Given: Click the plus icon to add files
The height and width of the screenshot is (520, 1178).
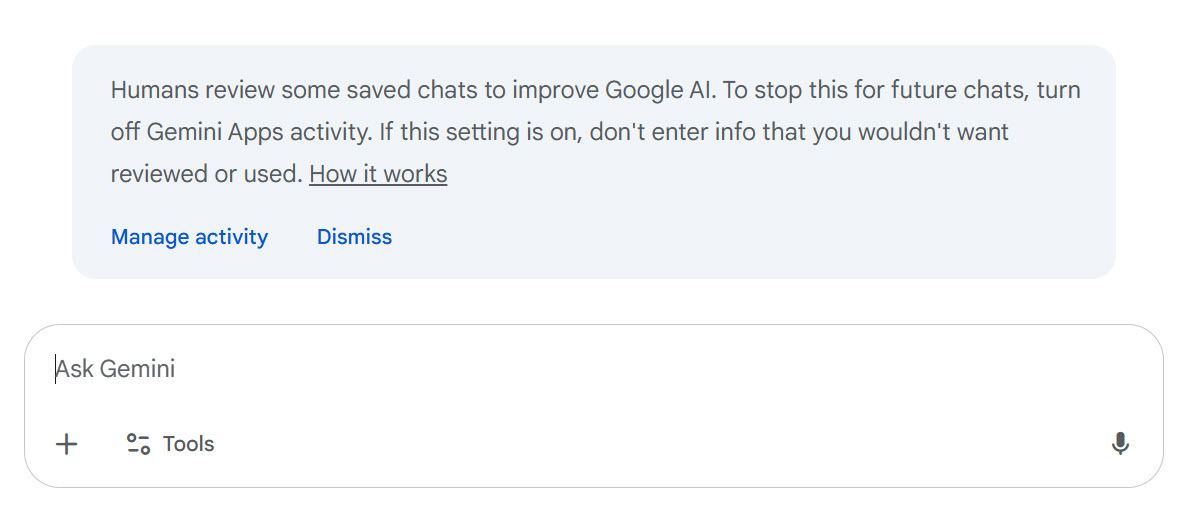Looking at the screenshot, I should tap(66, 444).
